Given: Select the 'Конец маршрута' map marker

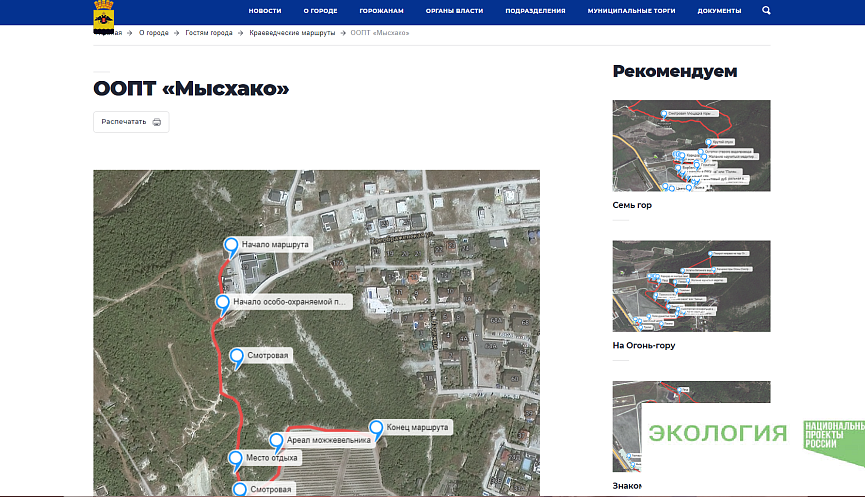Looking at the screenshot, I should pos(376,427).
